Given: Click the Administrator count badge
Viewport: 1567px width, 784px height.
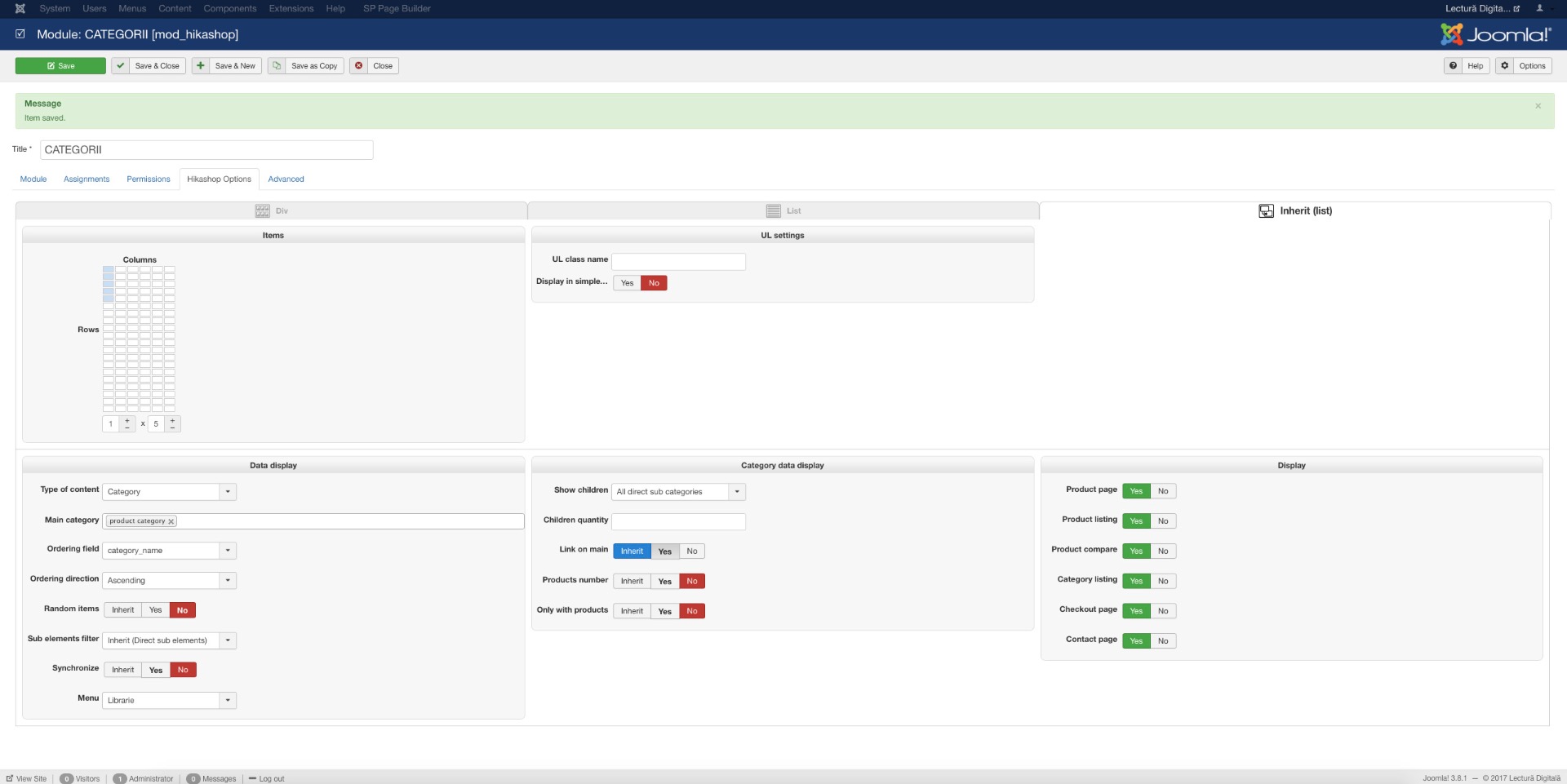Looking at the screenshot, I should click(x=120, y=778).
